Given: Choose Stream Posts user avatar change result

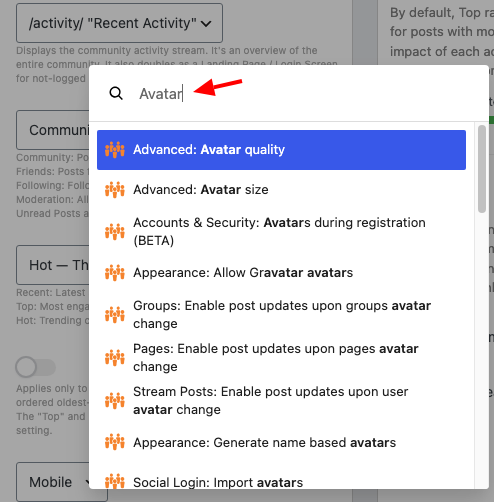Looking at the screenshot, I should click(x=281, y=400).
